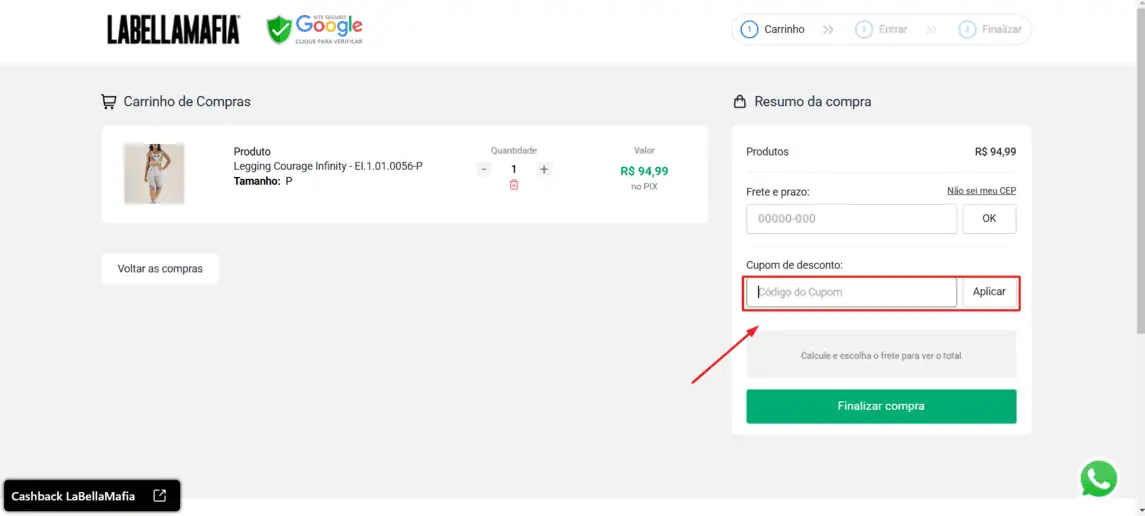Open the 'Não sei meu CEP' link

coord(981,190)
